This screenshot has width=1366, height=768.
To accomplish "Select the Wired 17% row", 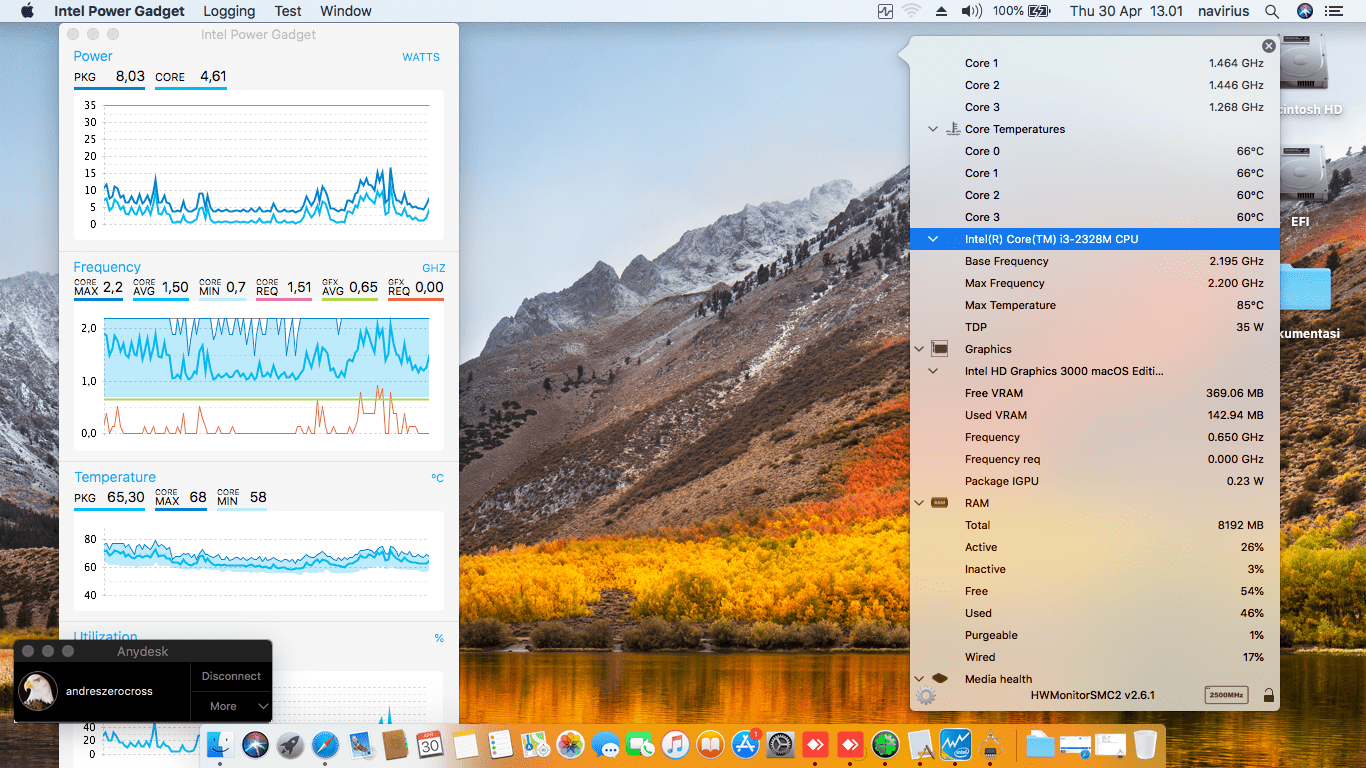I will coord(1095,657).
